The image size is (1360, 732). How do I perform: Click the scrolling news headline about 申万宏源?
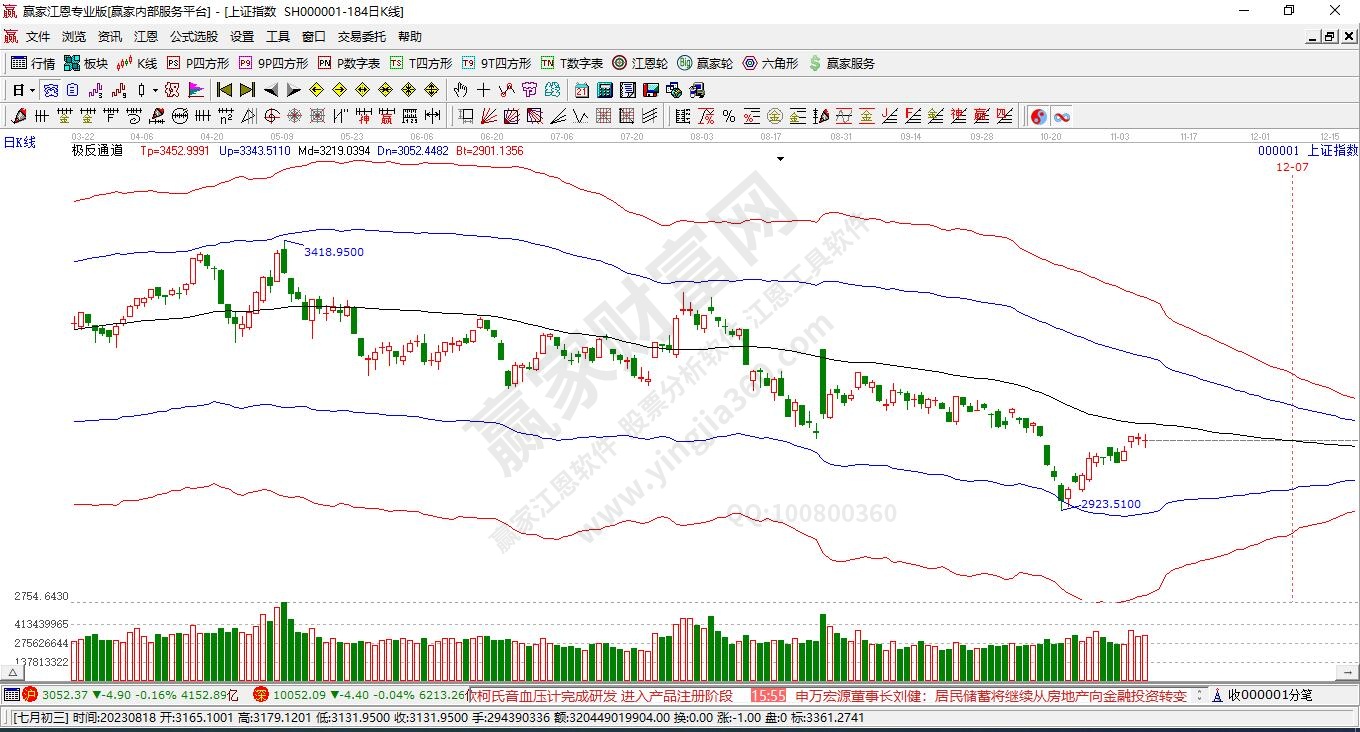point(990,695)
